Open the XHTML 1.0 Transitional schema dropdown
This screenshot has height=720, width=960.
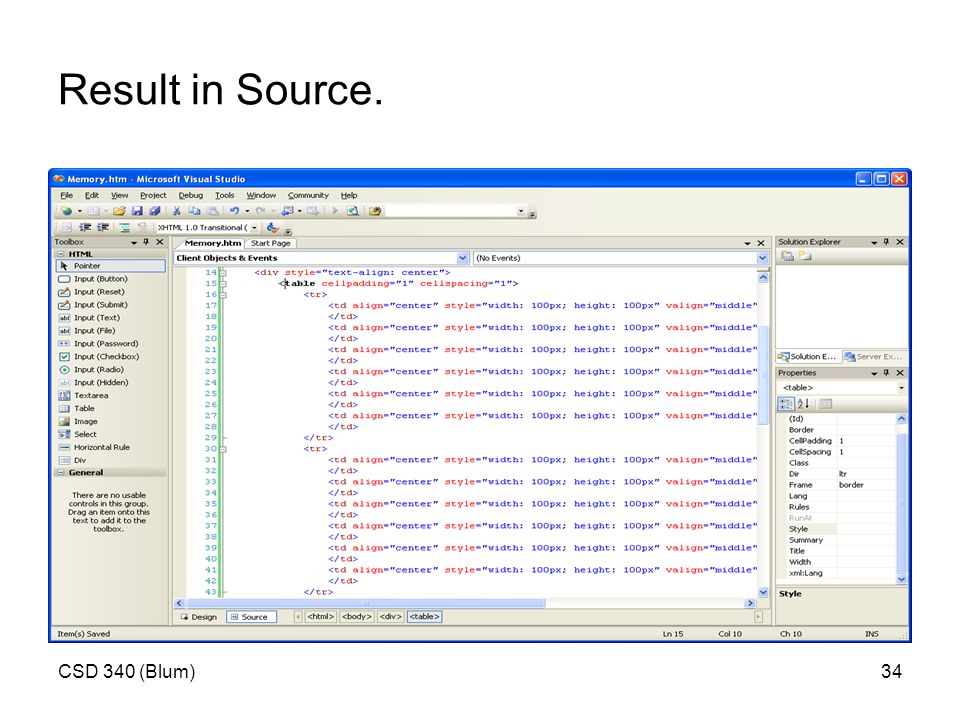coord(254,228)
